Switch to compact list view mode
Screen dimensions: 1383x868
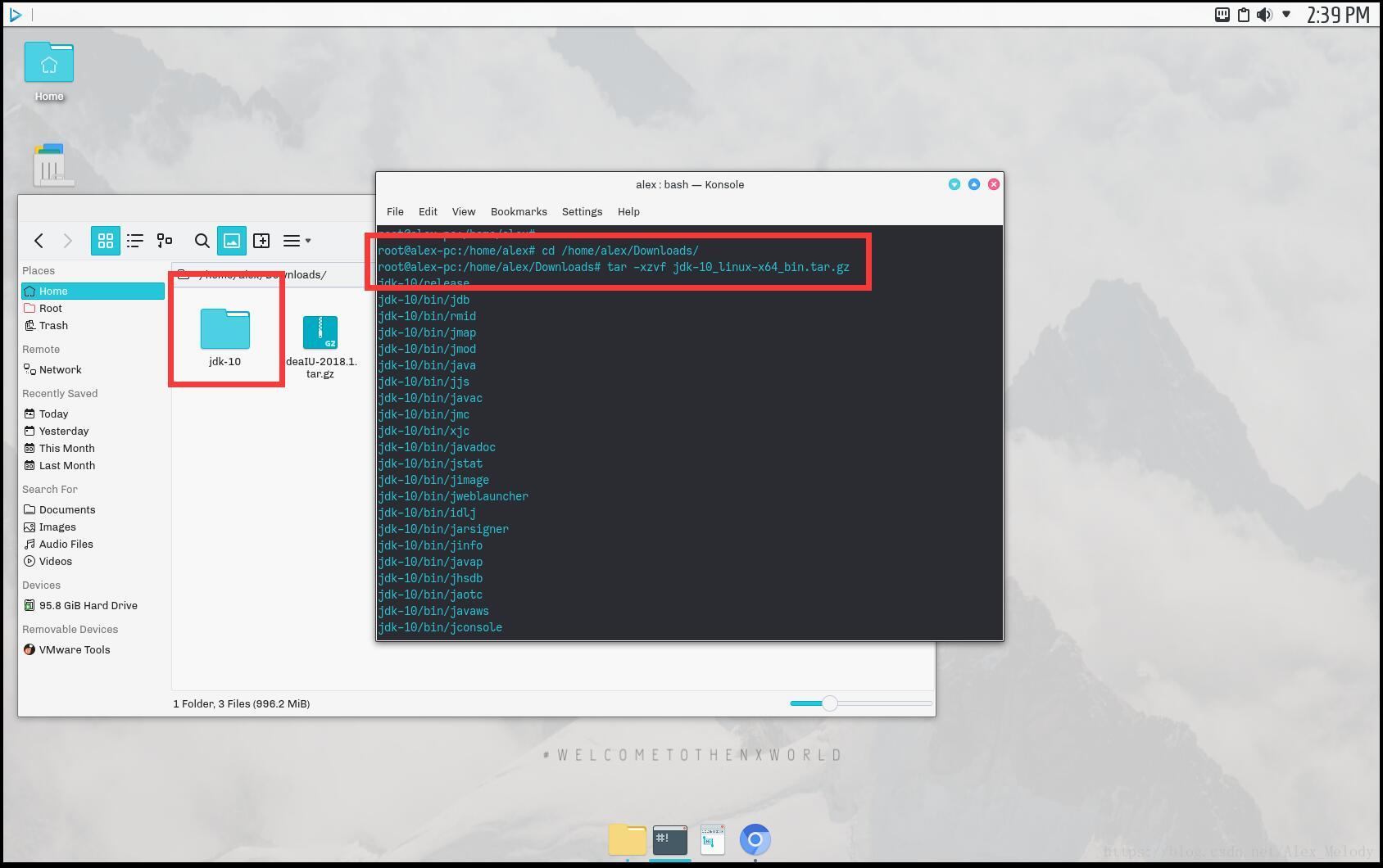pyautogui.click(x=135, y=241)
